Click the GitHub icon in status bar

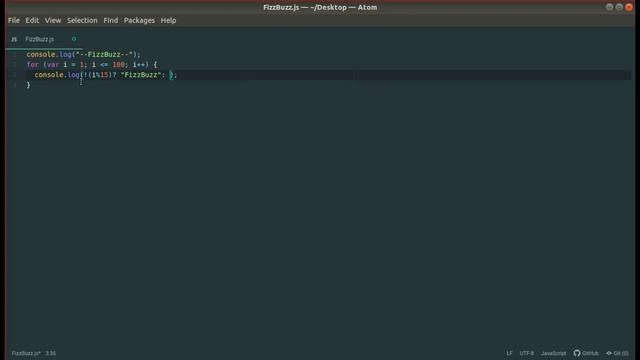[x=577, y=353]
